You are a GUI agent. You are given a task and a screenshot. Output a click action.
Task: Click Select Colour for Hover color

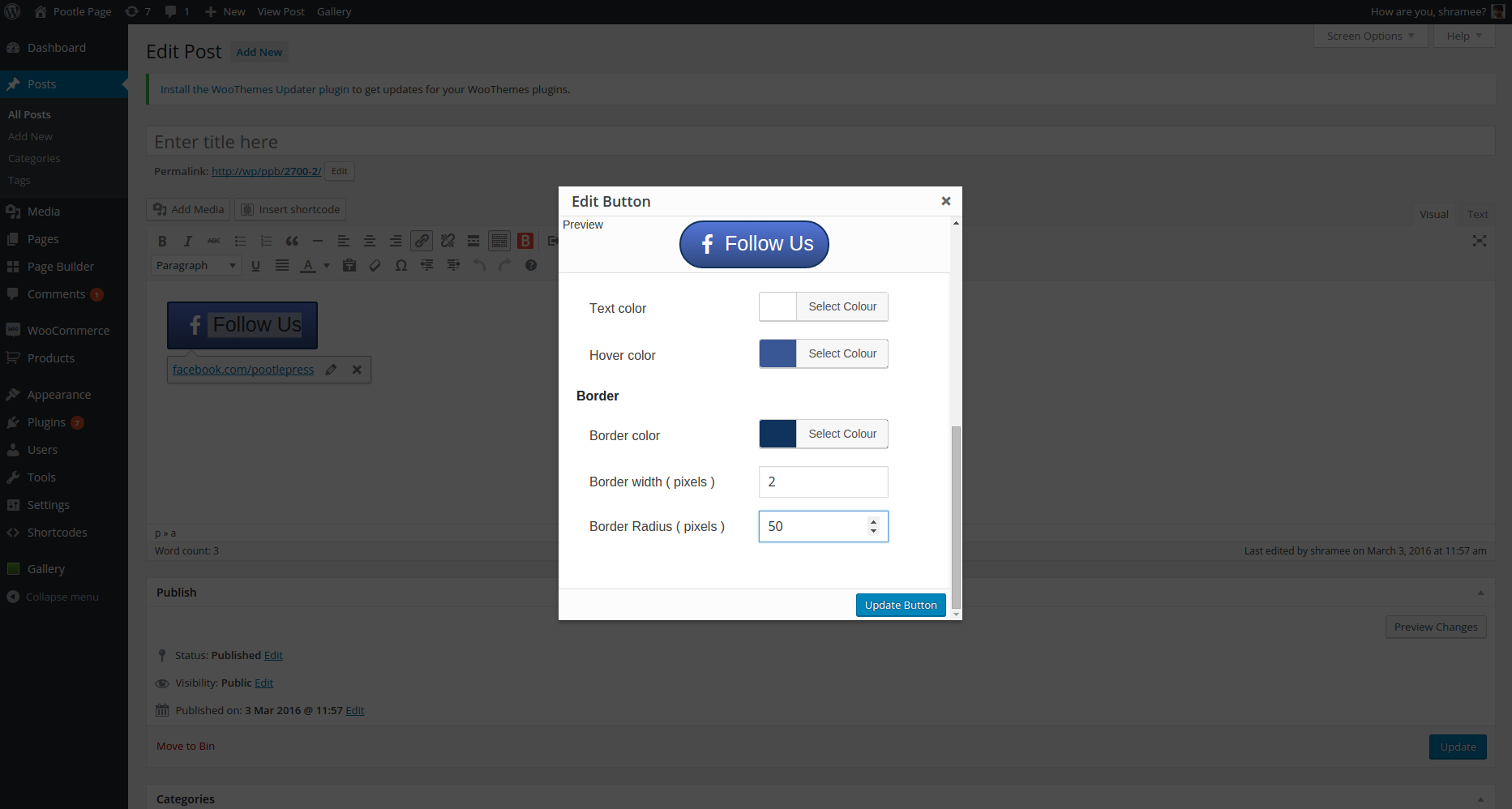[x=842, y=353]
